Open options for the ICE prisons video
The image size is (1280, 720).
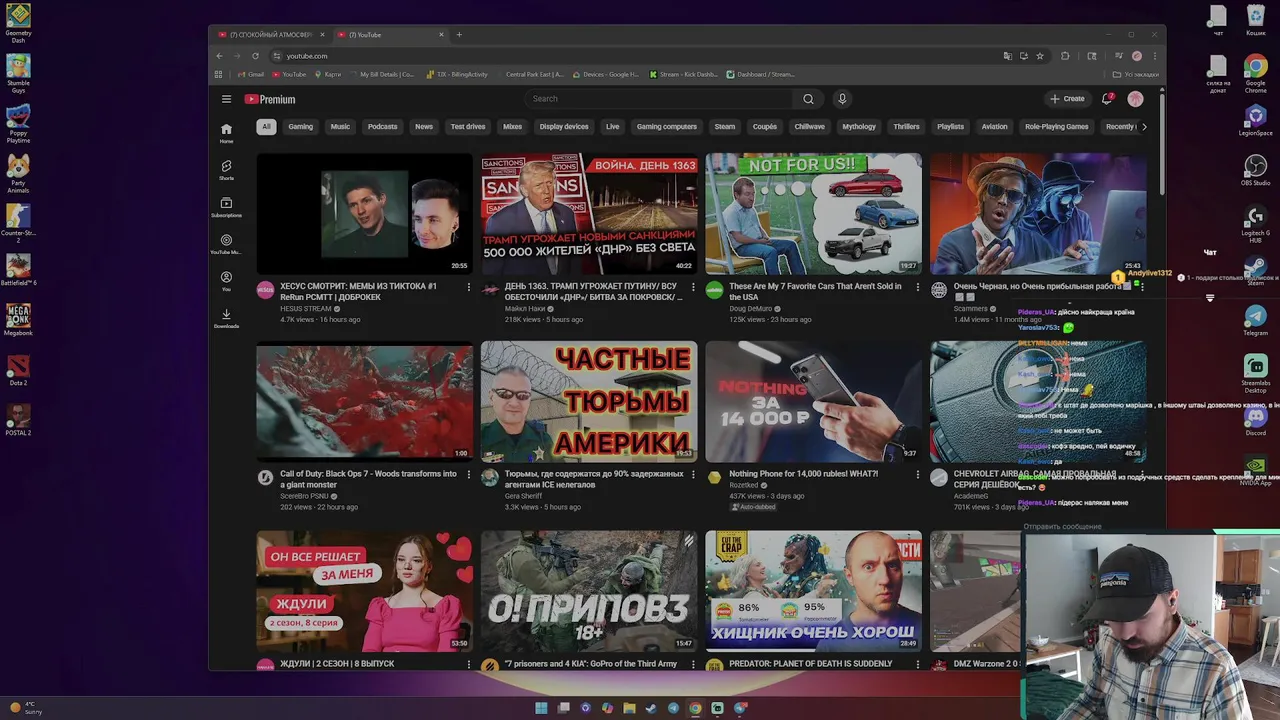tap(693, 475)
